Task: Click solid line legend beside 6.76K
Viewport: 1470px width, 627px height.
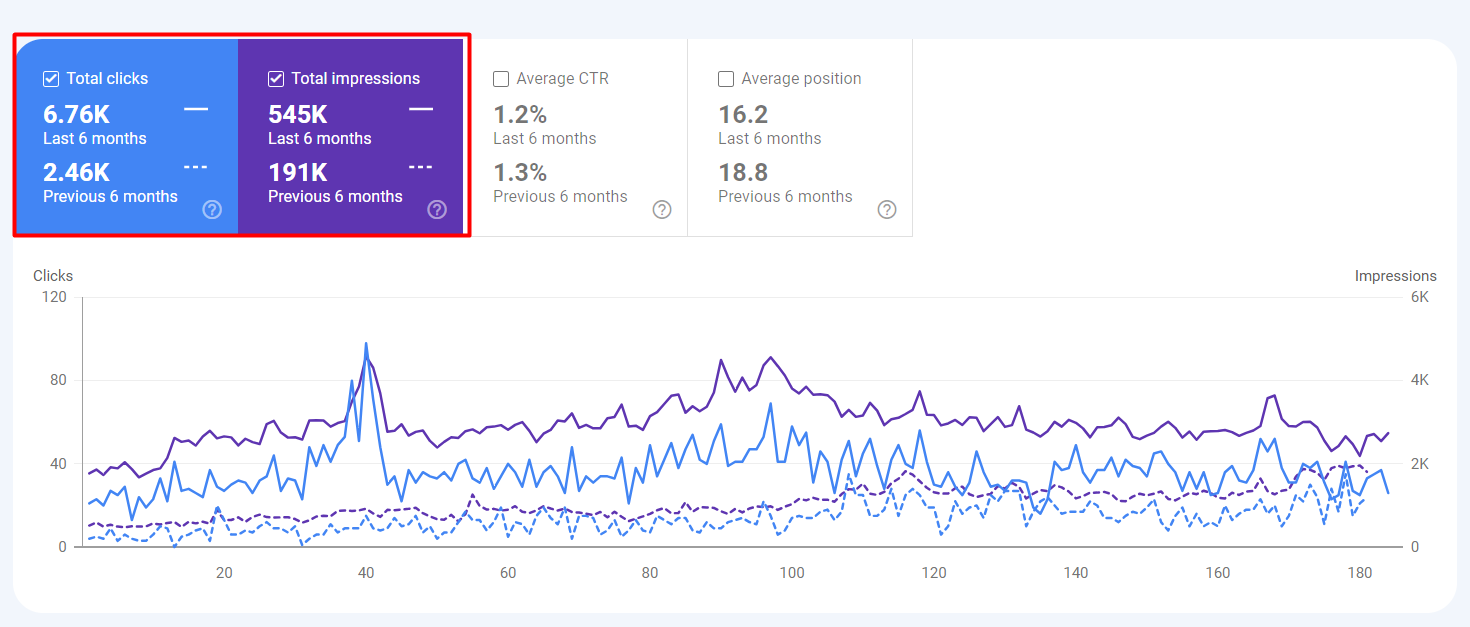Action: [196, 109]
